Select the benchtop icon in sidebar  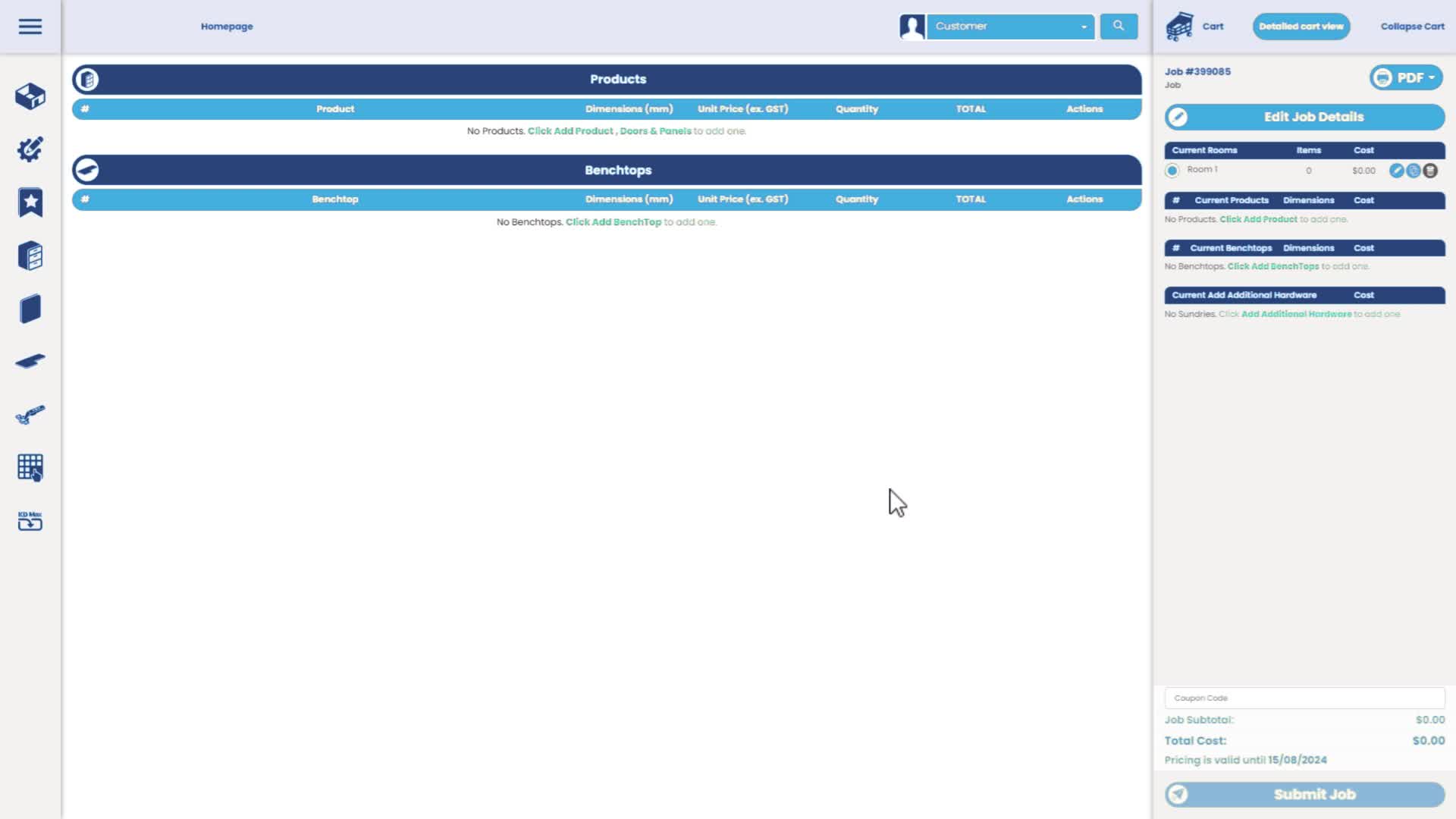(30, 361)
